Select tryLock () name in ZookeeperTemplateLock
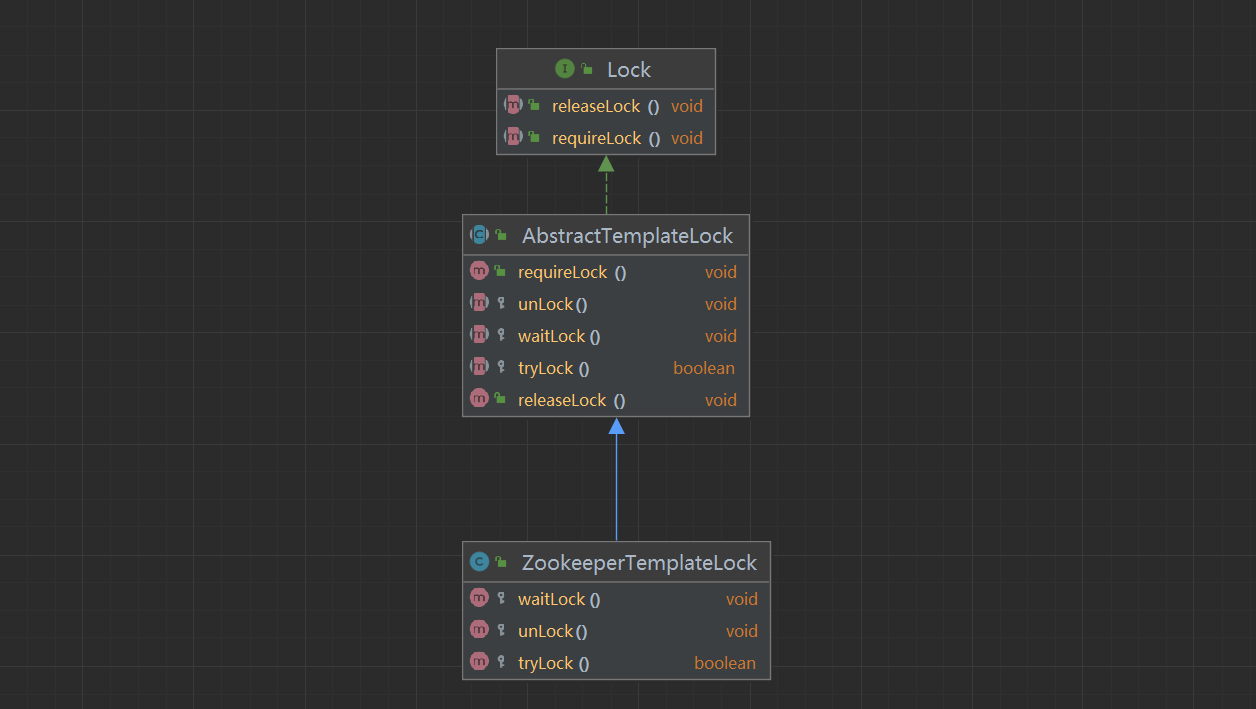 tap(554, 663)
